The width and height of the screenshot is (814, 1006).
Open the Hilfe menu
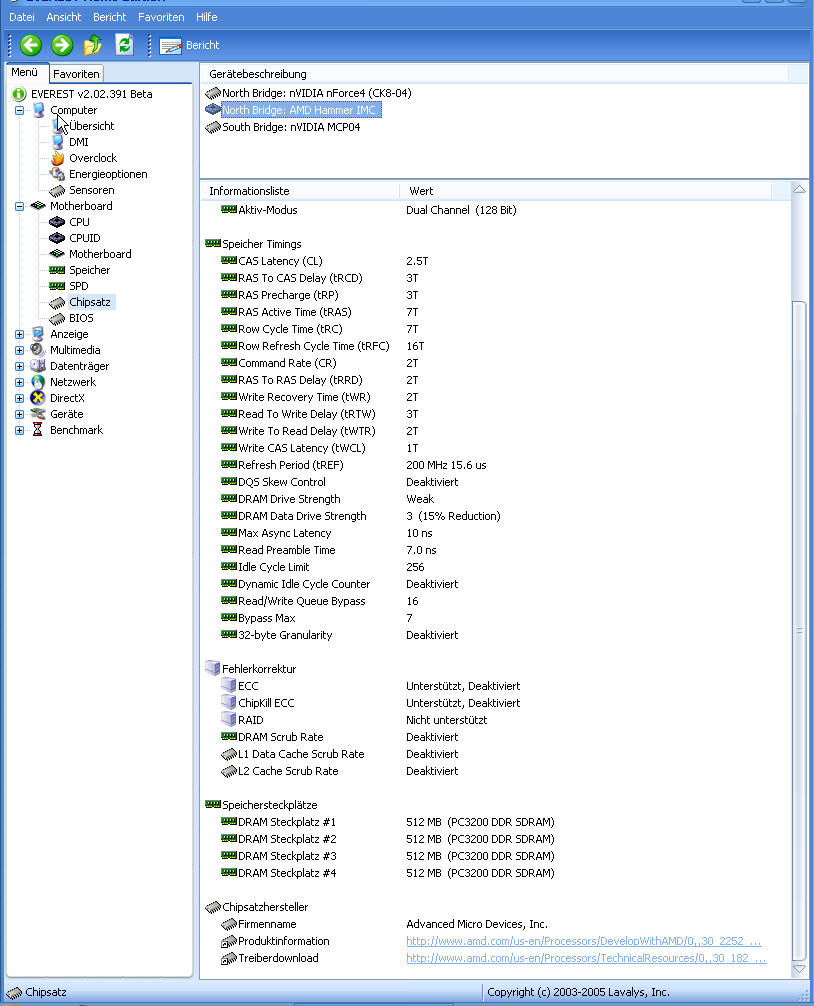pyautogui.click(x=207, y=17)
